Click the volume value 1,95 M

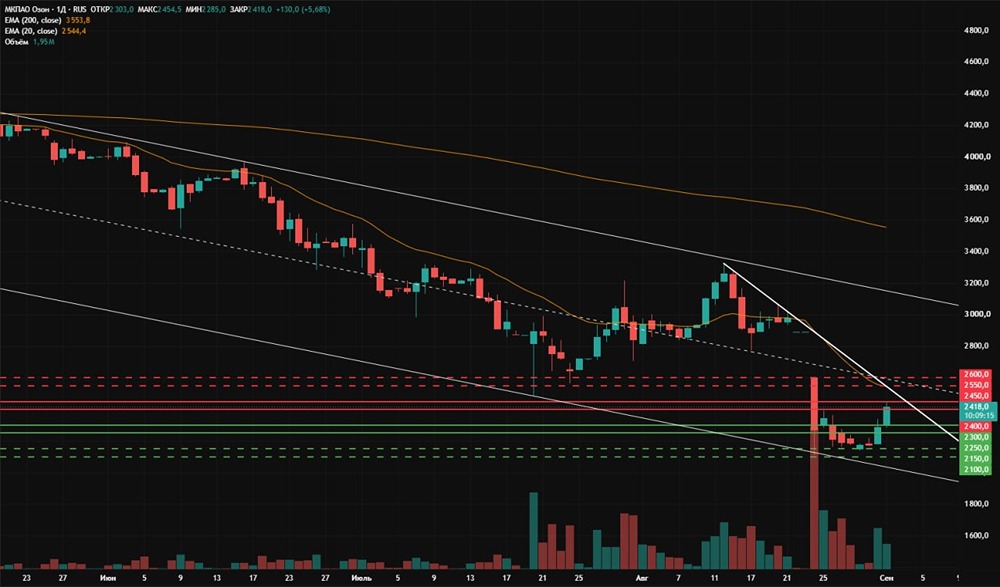click(x=43, y=41)
